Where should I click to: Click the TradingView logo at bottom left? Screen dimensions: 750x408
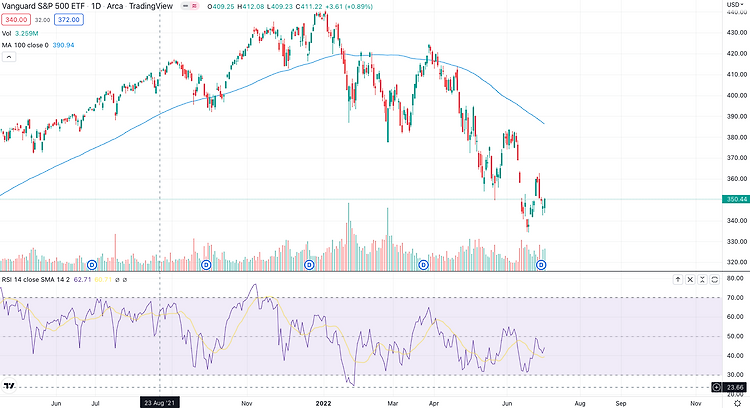click(x=9, y=386)
